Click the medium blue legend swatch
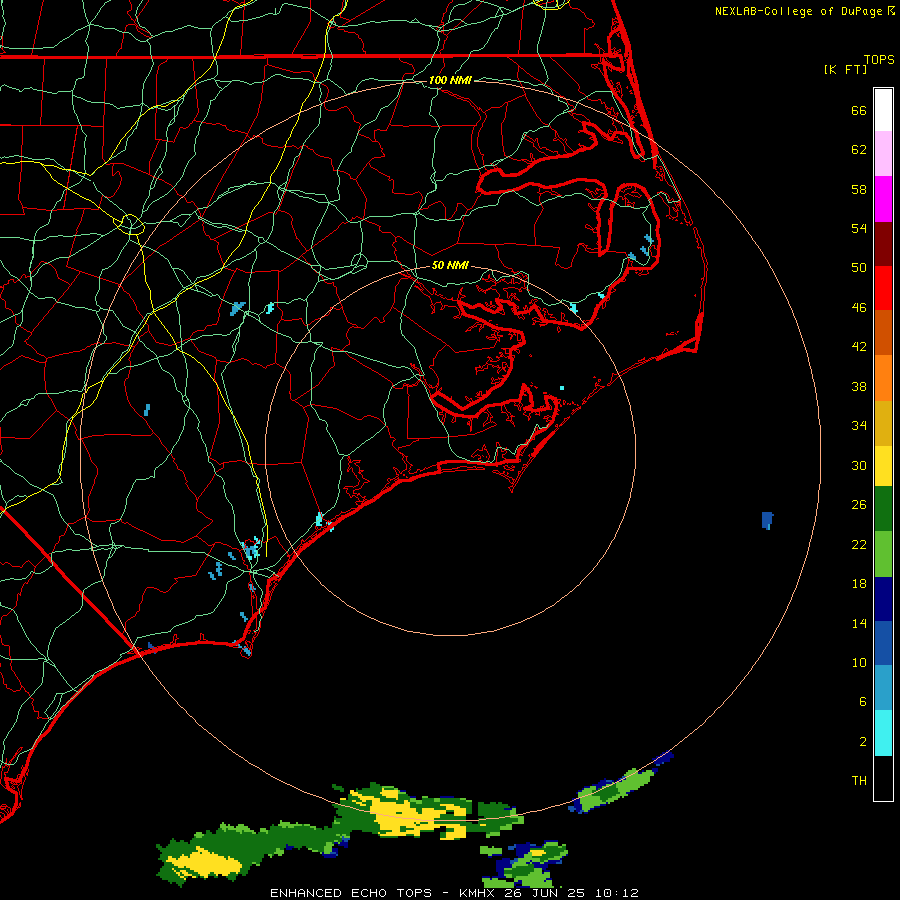The height and width of the screenshot is (900, 900). pos(883,643)
